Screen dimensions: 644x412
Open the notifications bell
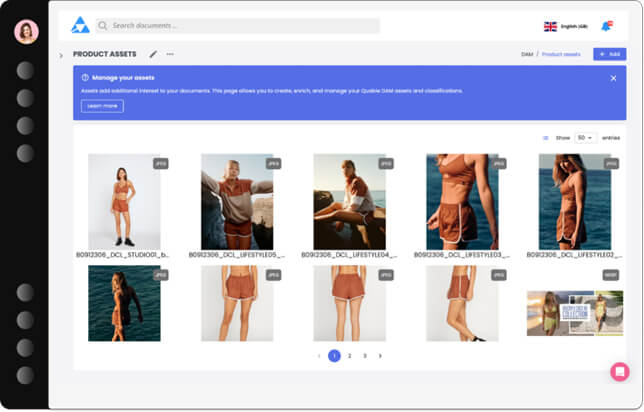point(607,26)
